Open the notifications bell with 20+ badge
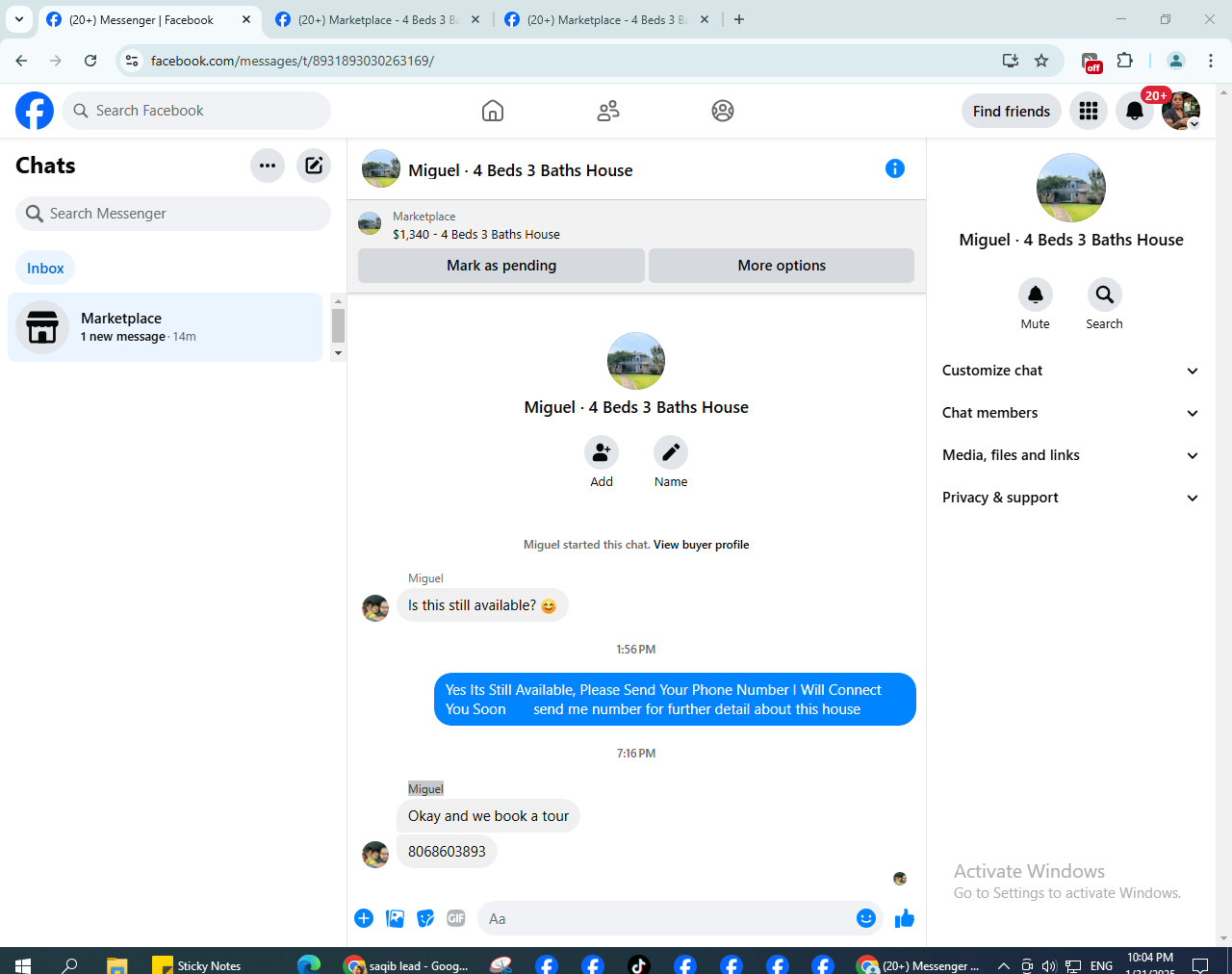1232x974 pixels. click(x=1135, y=111)
